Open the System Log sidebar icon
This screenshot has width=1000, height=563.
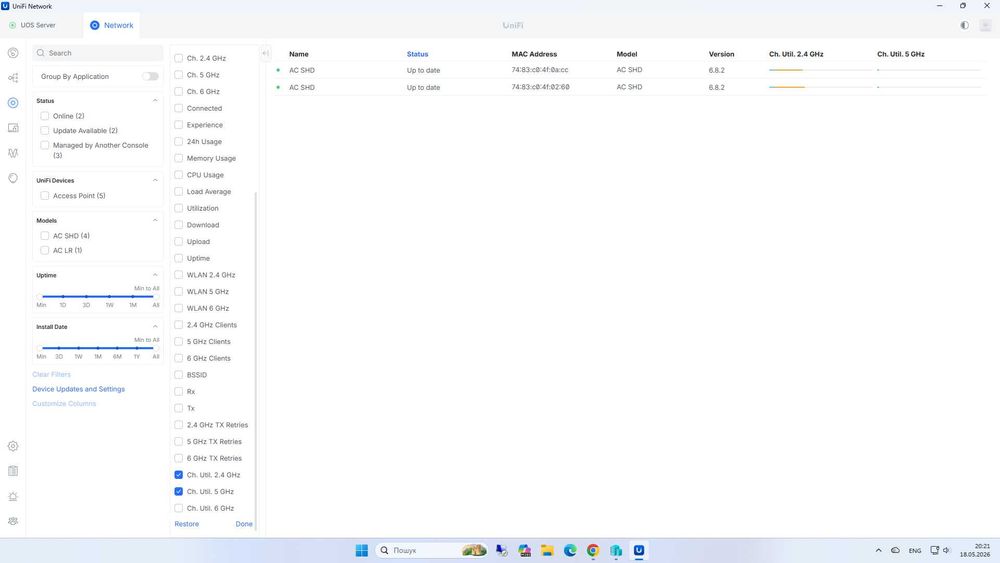[13, 471]
